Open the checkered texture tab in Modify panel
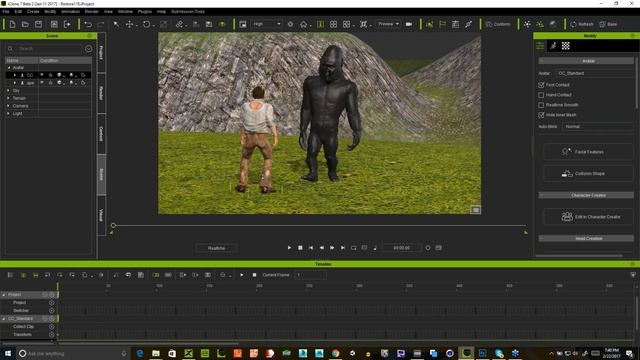 coord(566,46)
